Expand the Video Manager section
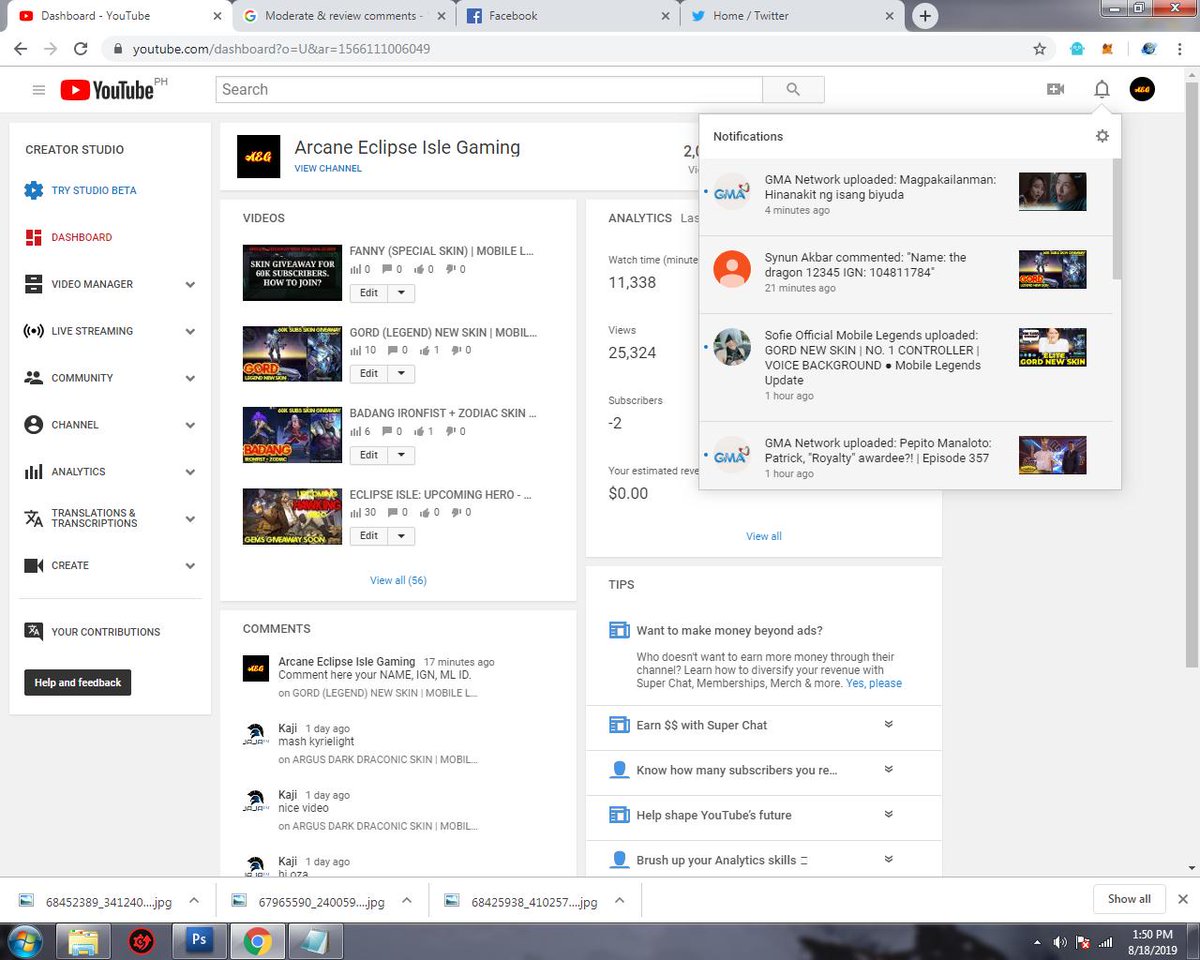 tap(190, 285)
